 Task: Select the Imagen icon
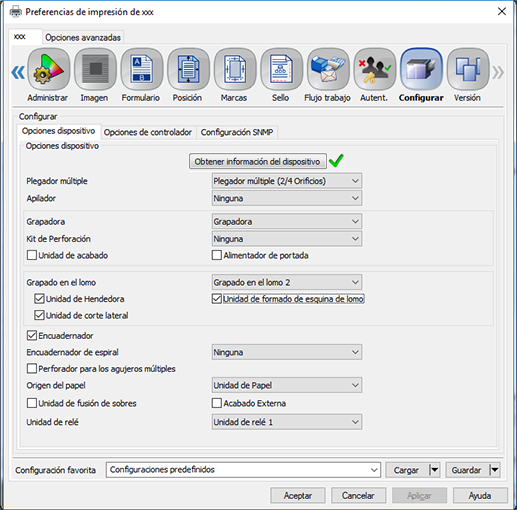95,69
